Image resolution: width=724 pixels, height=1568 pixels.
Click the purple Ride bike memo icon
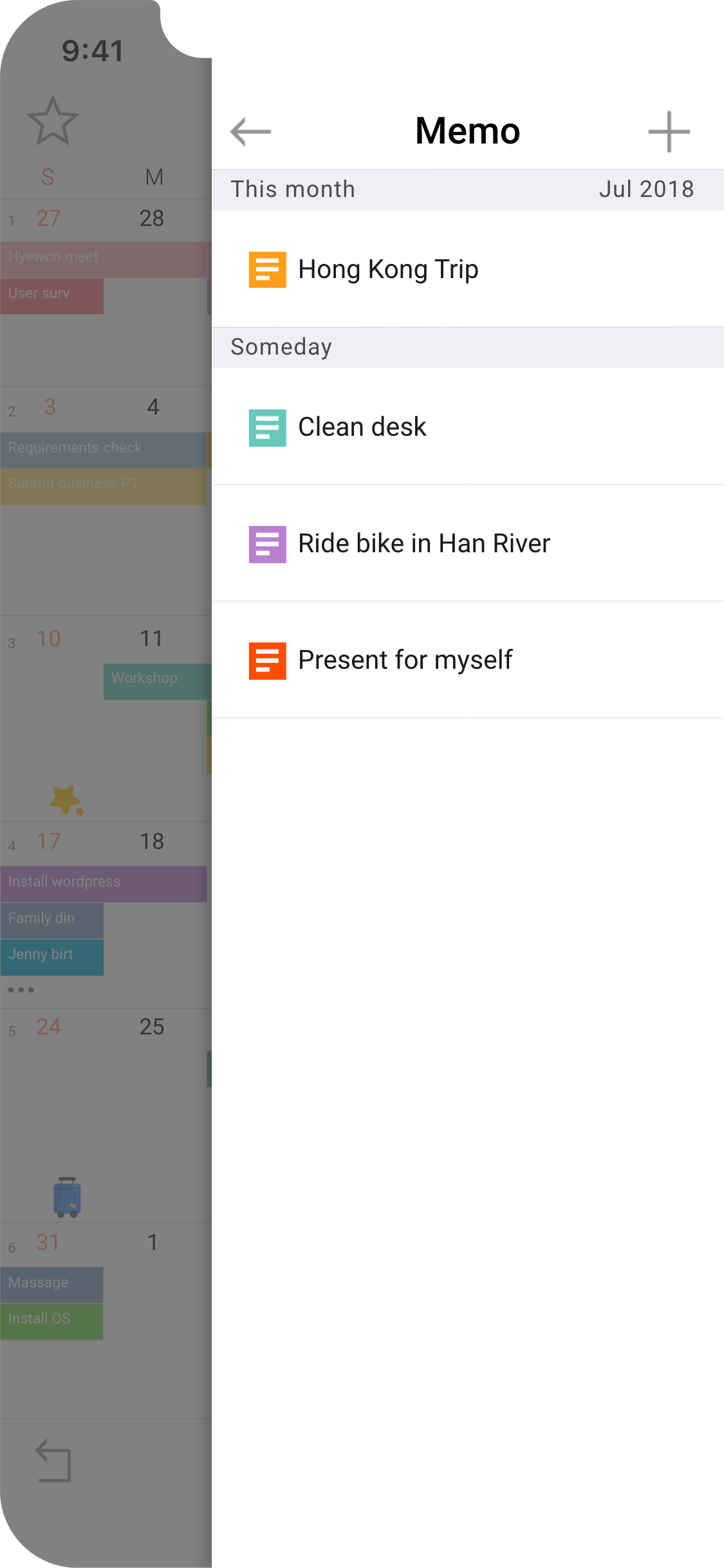pyautogui.click(x=267, y=544)
